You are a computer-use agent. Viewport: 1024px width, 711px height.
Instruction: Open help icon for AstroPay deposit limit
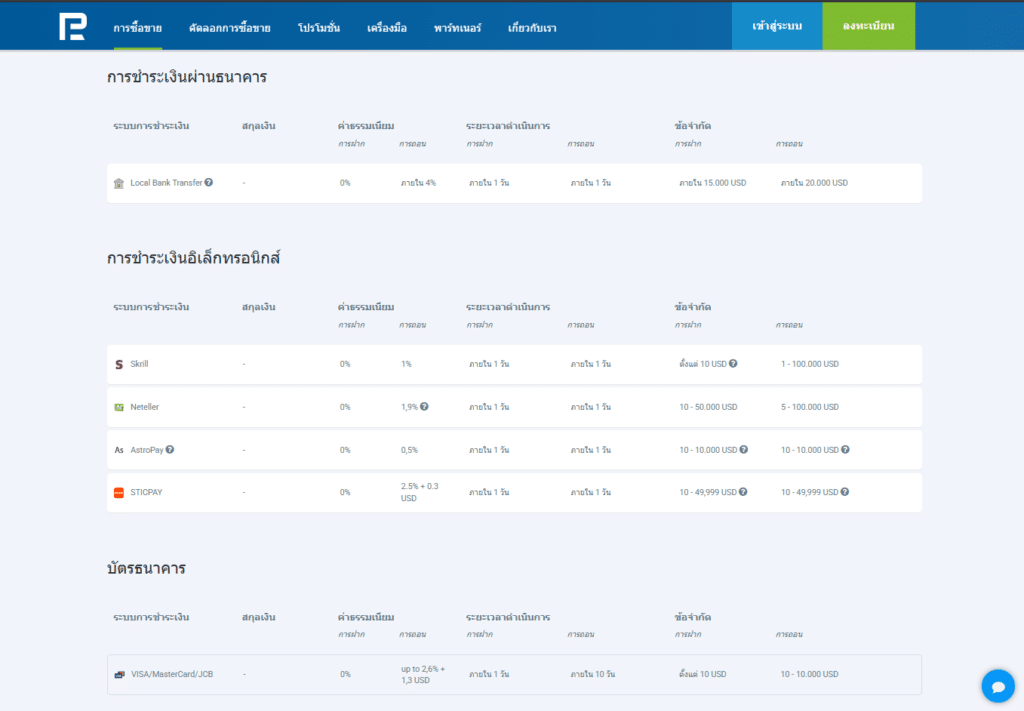tap(744, 449)
